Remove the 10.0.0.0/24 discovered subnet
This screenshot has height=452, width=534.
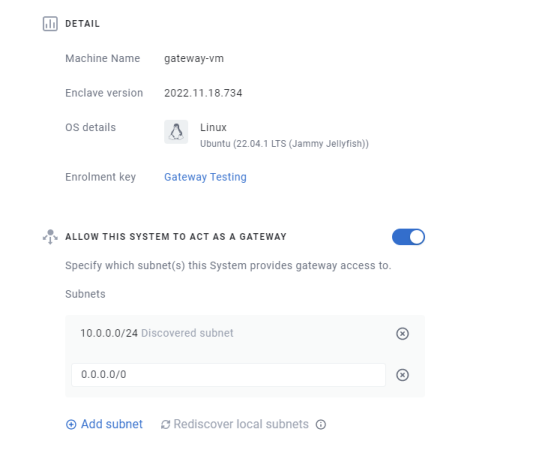402,333
